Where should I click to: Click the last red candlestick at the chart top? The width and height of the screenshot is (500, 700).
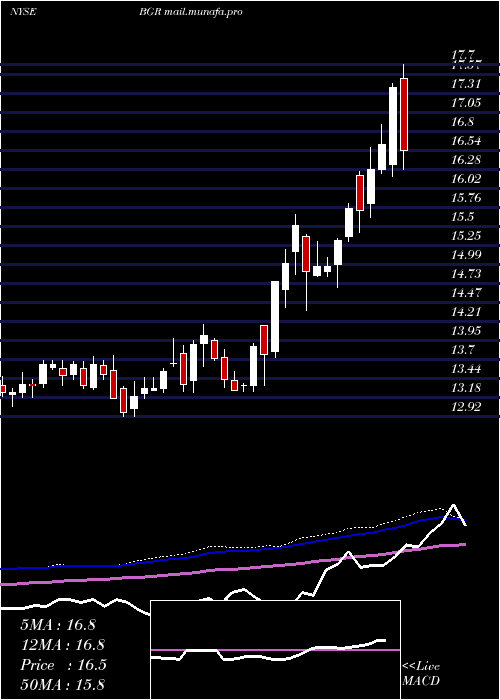[404, 114]
